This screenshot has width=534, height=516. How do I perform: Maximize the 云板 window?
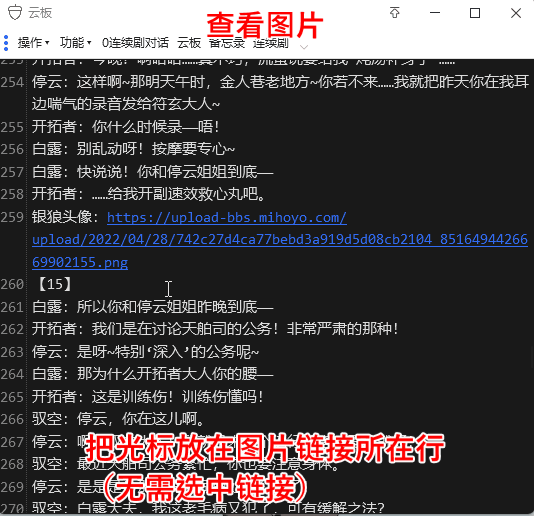pyautogui.click(x=475, y=13)
